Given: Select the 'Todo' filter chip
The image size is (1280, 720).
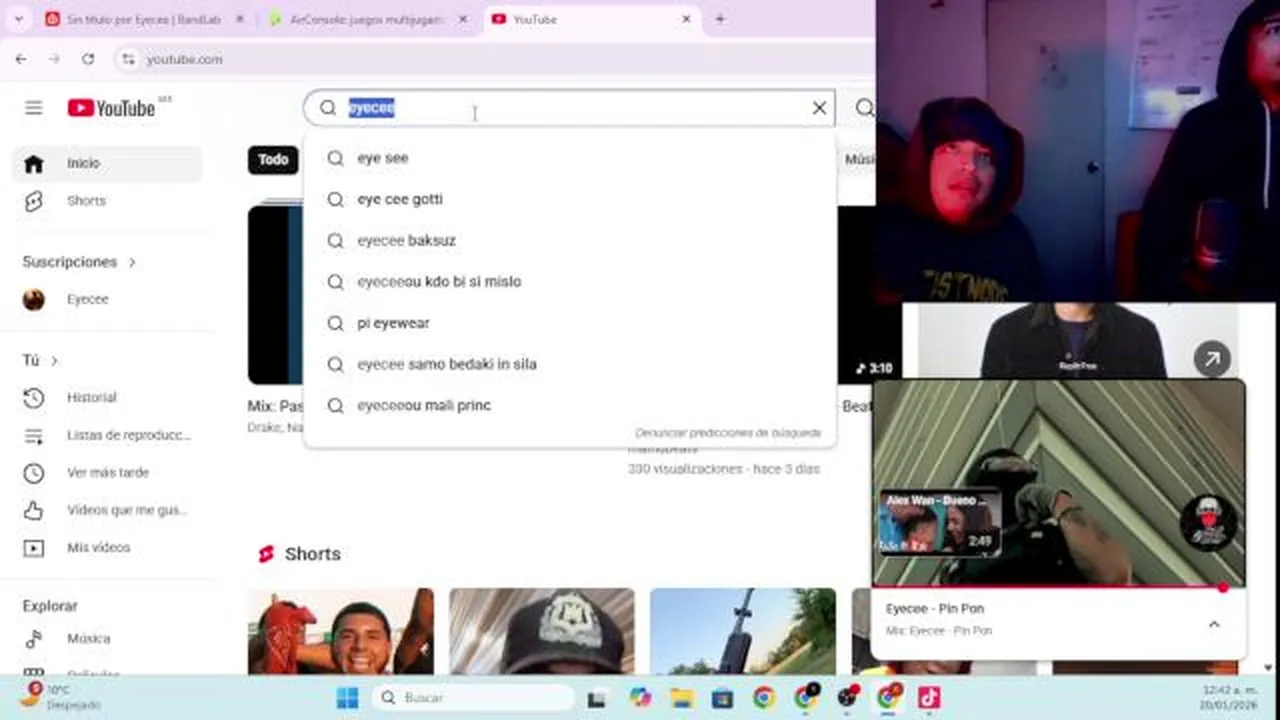Looking at the screenshot, I should click(273, 159).
